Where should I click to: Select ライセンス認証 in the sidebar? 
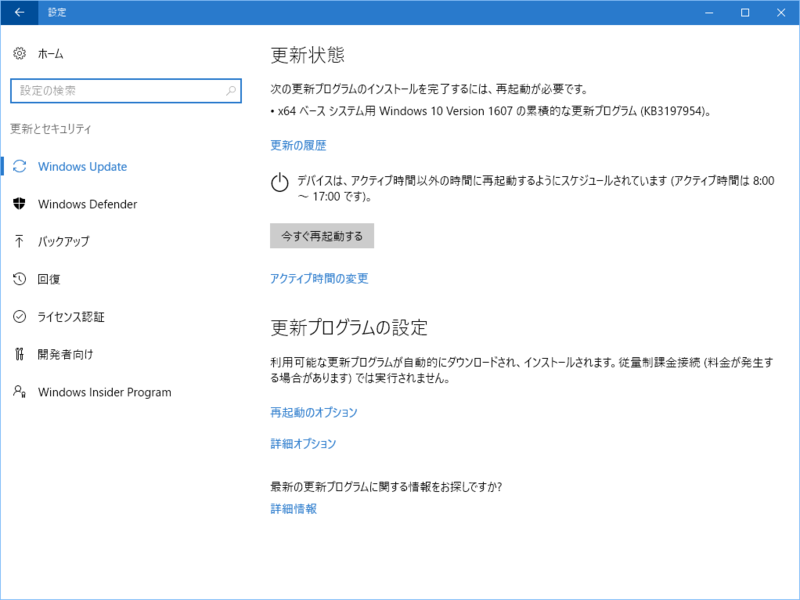tap(71, 317)
